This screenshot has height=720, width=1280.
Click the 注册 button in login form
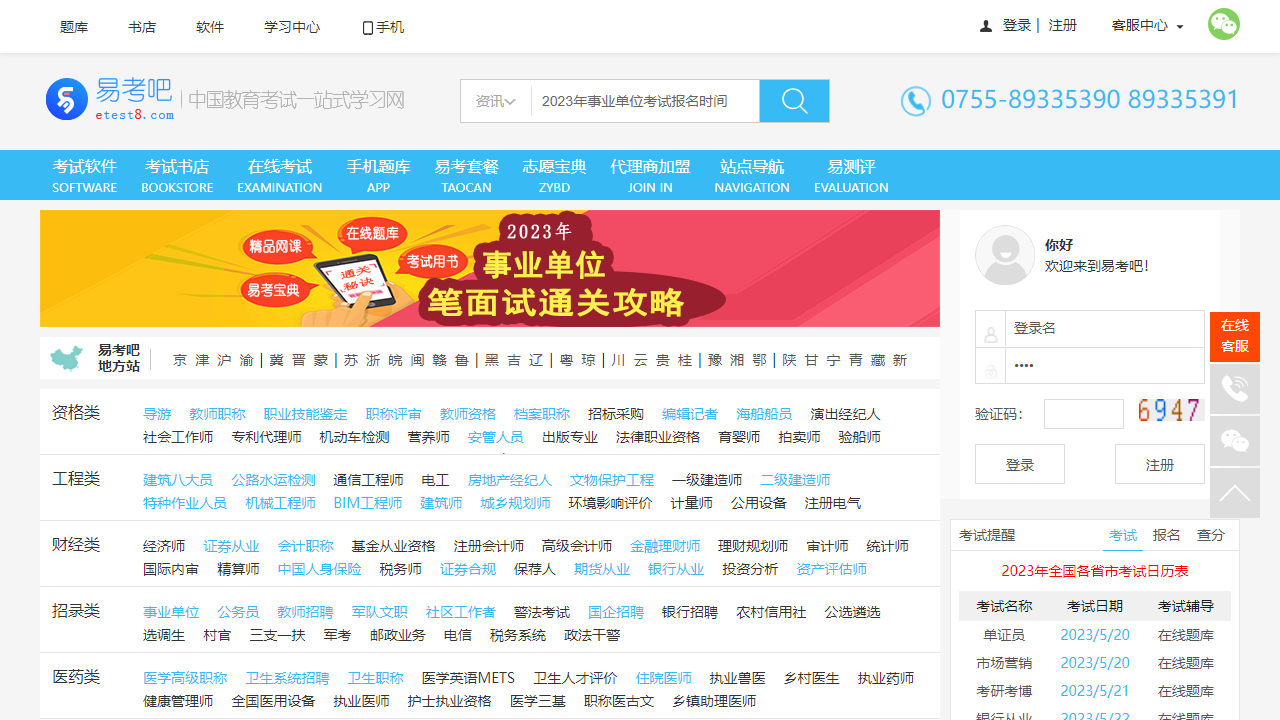point(1159,465)
